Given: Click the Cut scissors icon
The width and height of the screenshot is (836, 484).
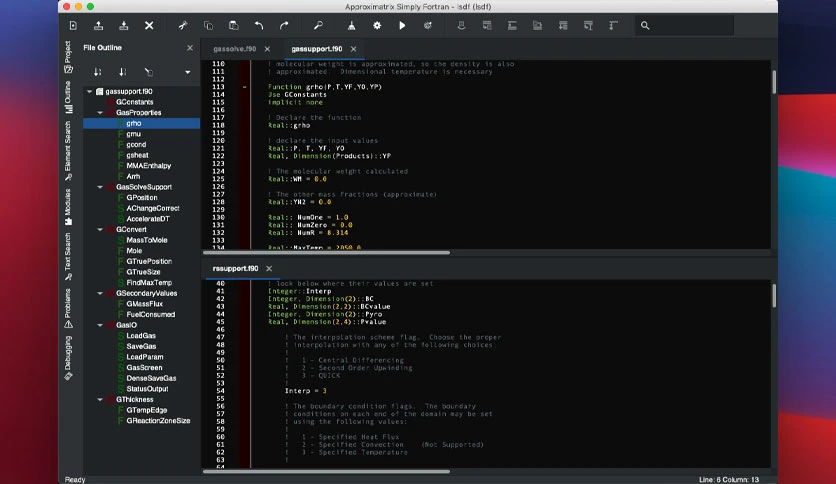Looking at the screenshot, I should pos(183,26).
